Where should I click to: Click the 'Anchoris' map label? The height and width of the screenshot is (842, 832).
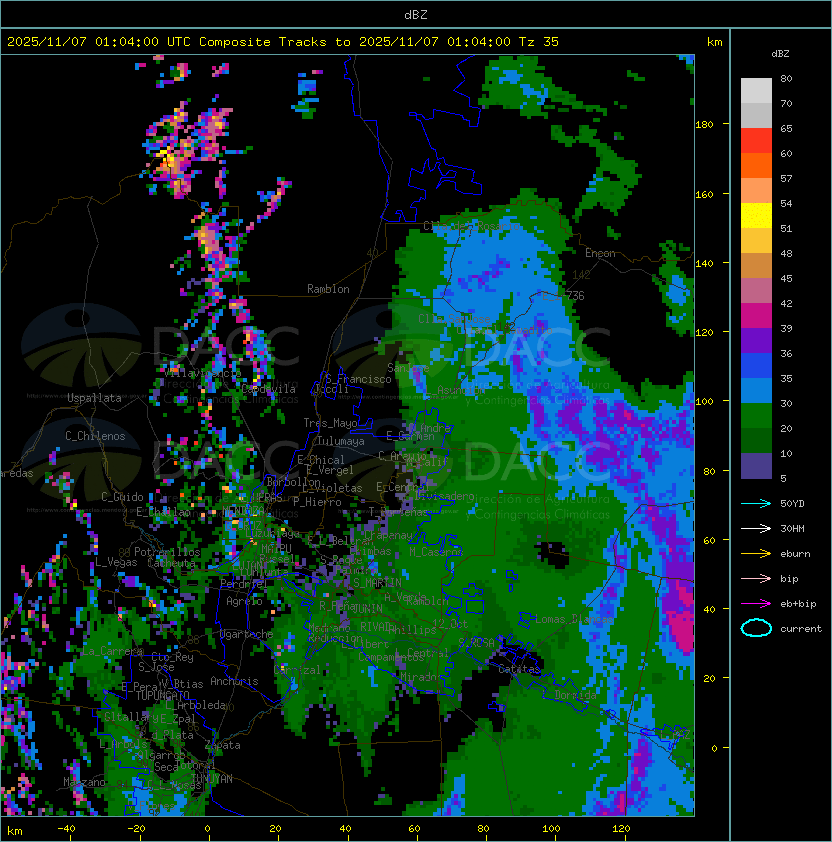(234, 681)
